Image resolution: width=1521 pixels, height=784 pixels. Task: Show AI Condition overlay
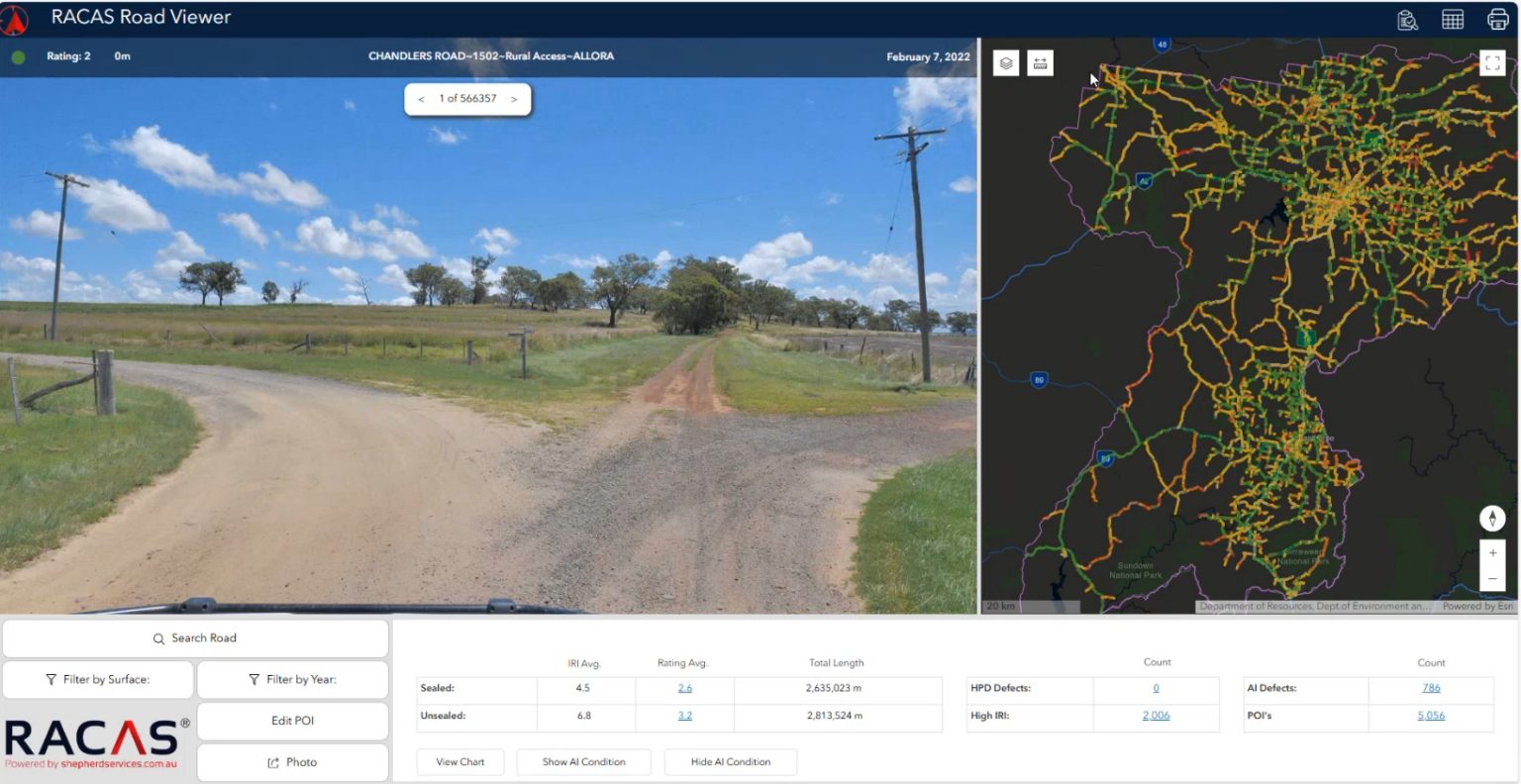click(x=583, y=761)
